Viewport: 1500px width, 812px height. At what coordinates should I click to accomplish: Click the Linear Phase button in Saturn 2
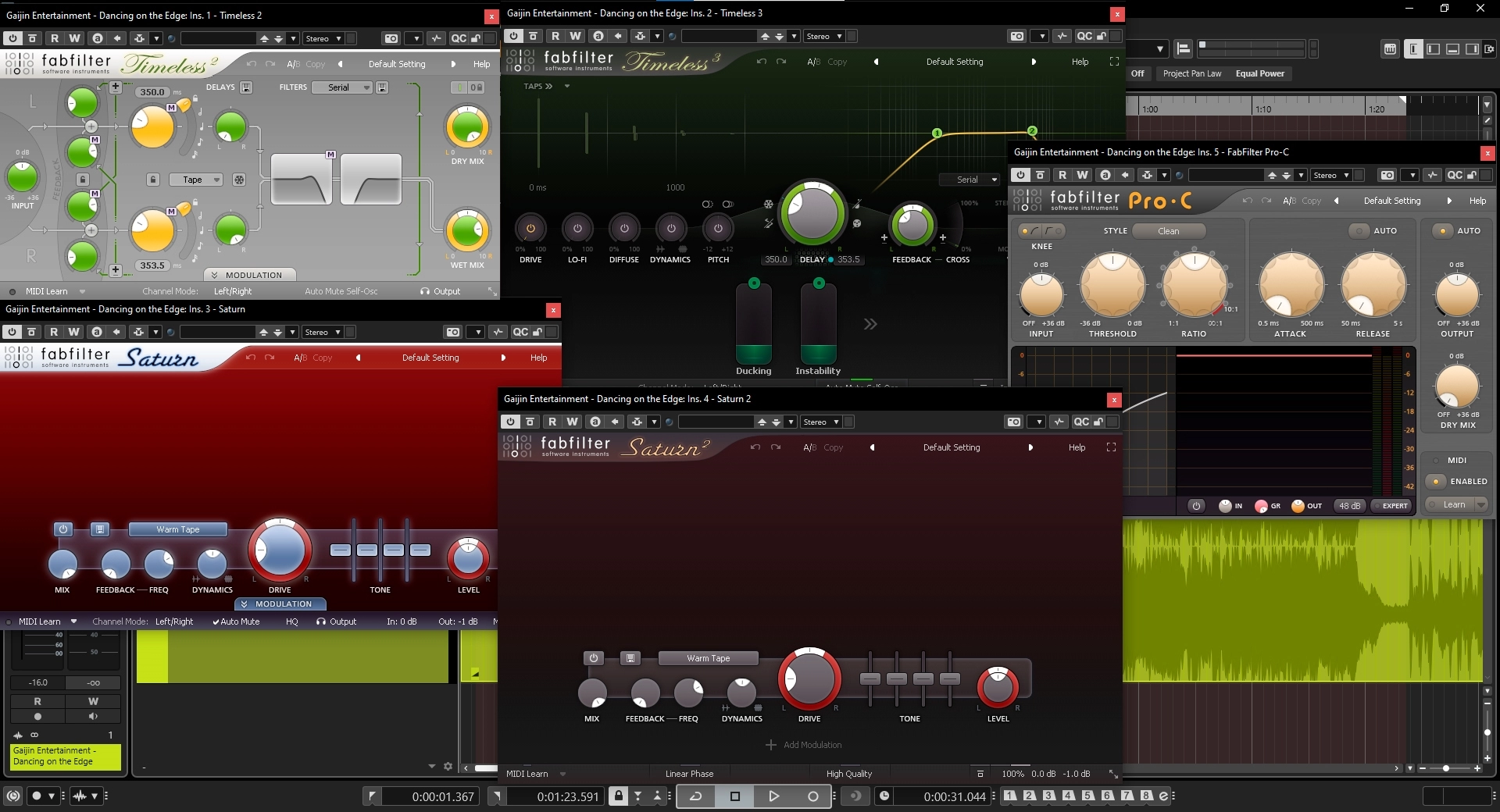[x=689, y=774]
